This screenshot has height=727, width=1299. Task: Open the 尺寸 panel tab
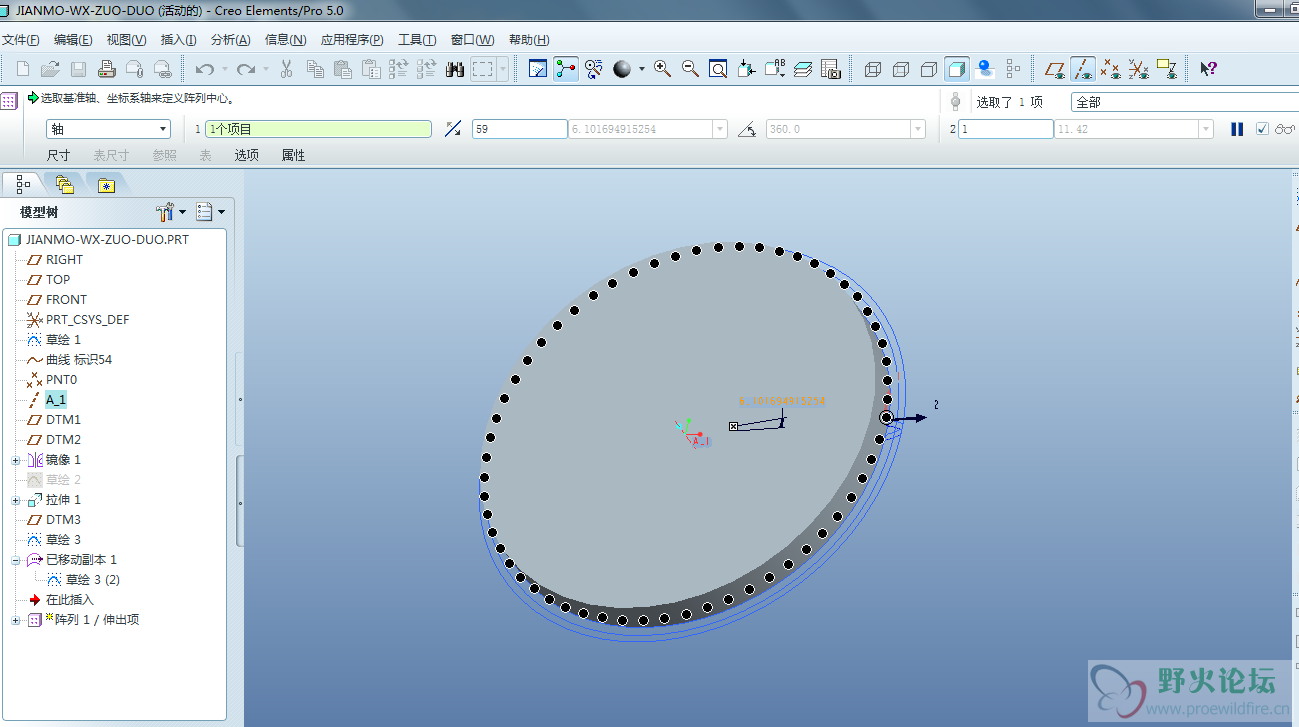58,155
